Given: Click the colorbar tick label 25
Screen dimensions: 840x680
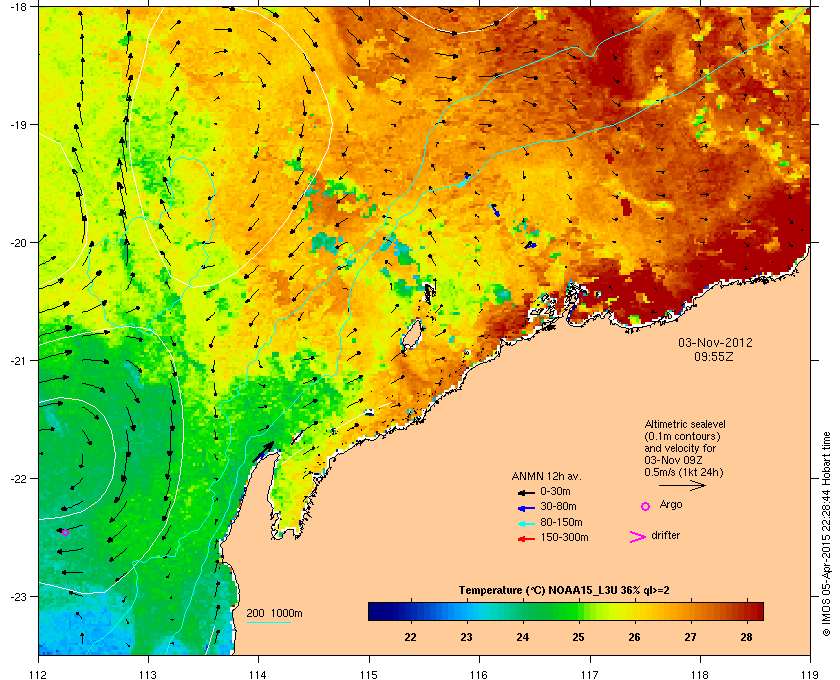Looking at the screenshot, I should point(579,637).
